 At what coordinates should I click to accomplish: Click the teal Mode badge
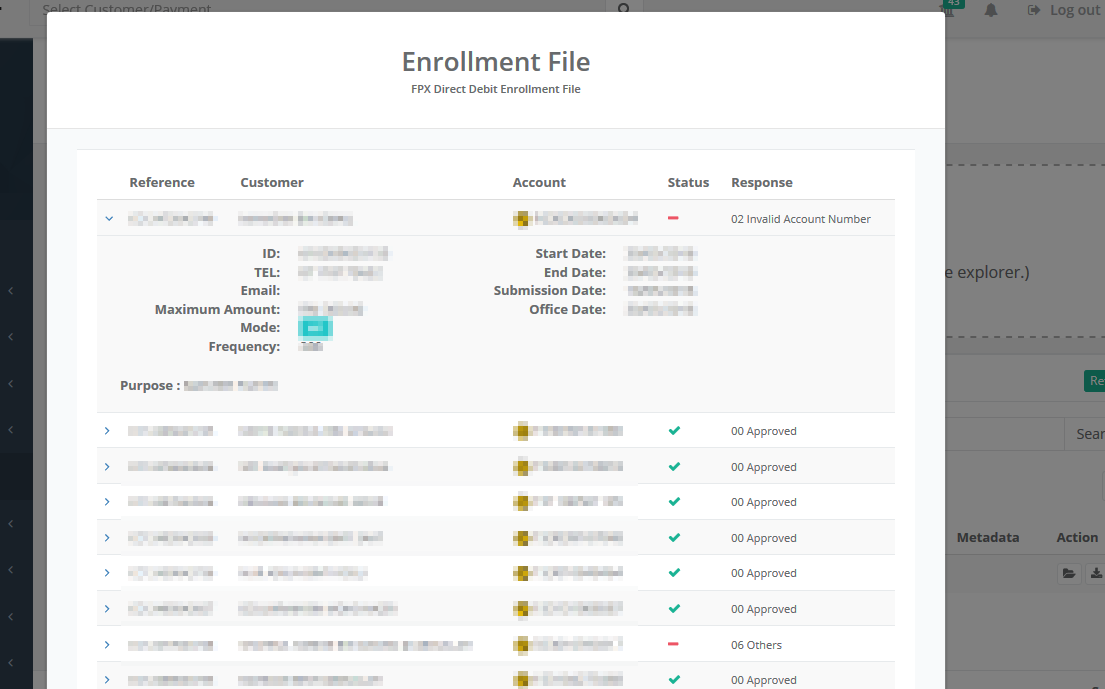coord(316,328)
